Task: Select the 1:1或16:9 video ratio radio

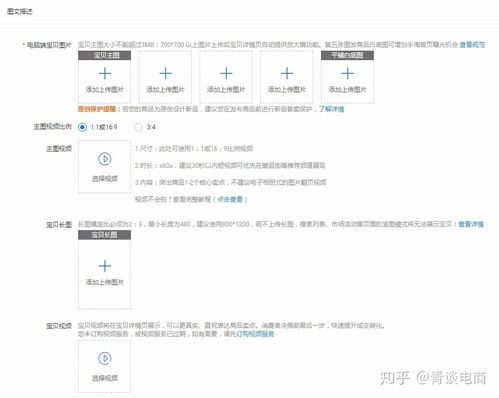Action: pyautogui.click(x=82, y=127)
